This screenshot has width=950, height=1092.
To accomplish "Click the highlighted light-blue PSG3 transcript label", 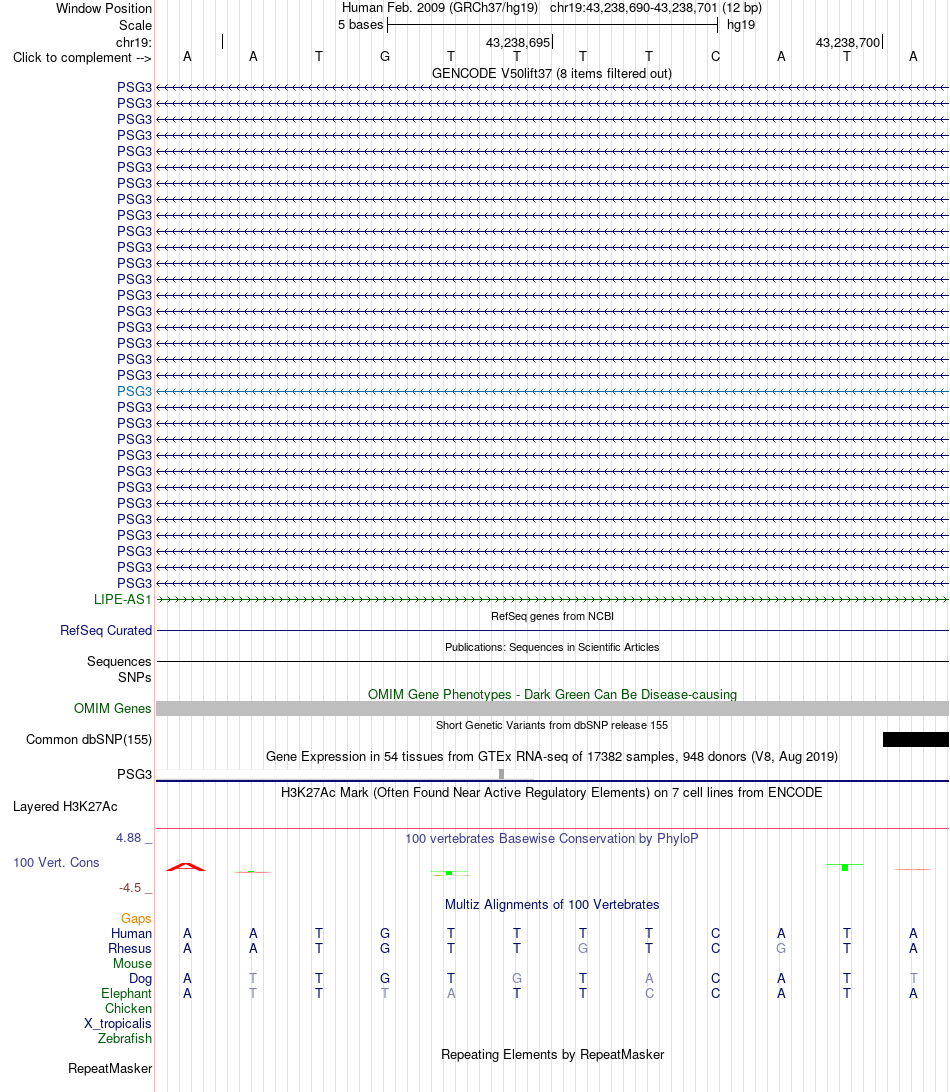I will tap(134, 391).
